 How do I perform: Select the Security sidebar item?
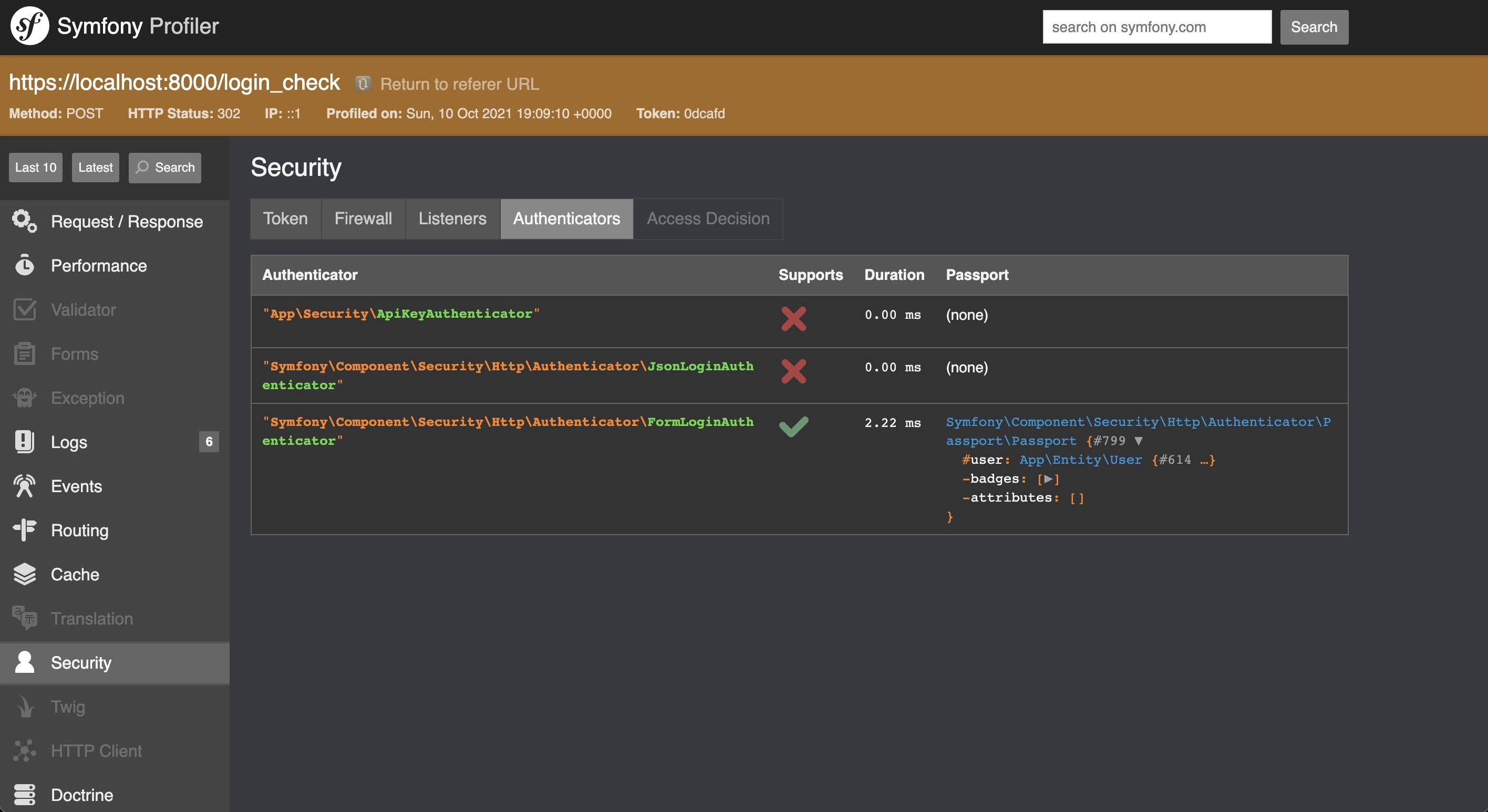click(x=81, y=663)
